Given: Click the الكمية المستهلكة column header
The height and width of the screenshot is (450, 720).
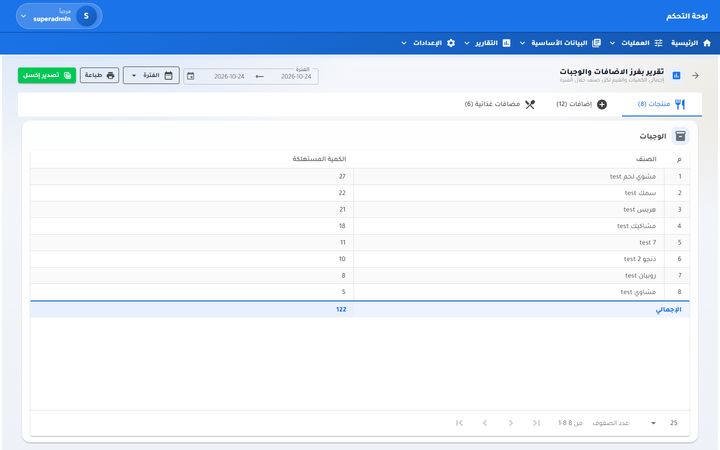Looking at the screenshot, I should (319, 159).
